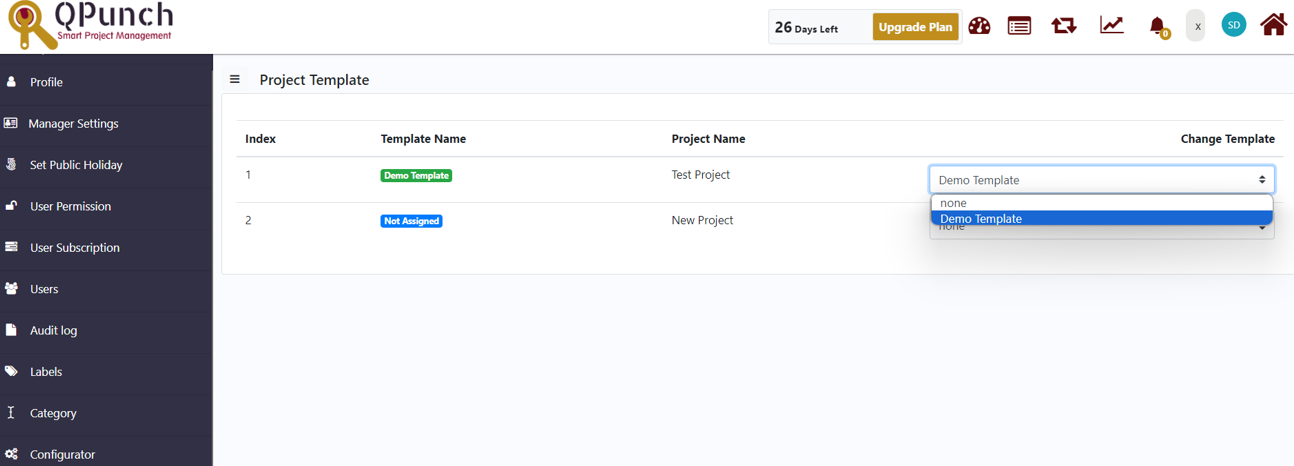Open the line chart reports icon
This screenshot has width=1294, height=466.
point(1112,25)
